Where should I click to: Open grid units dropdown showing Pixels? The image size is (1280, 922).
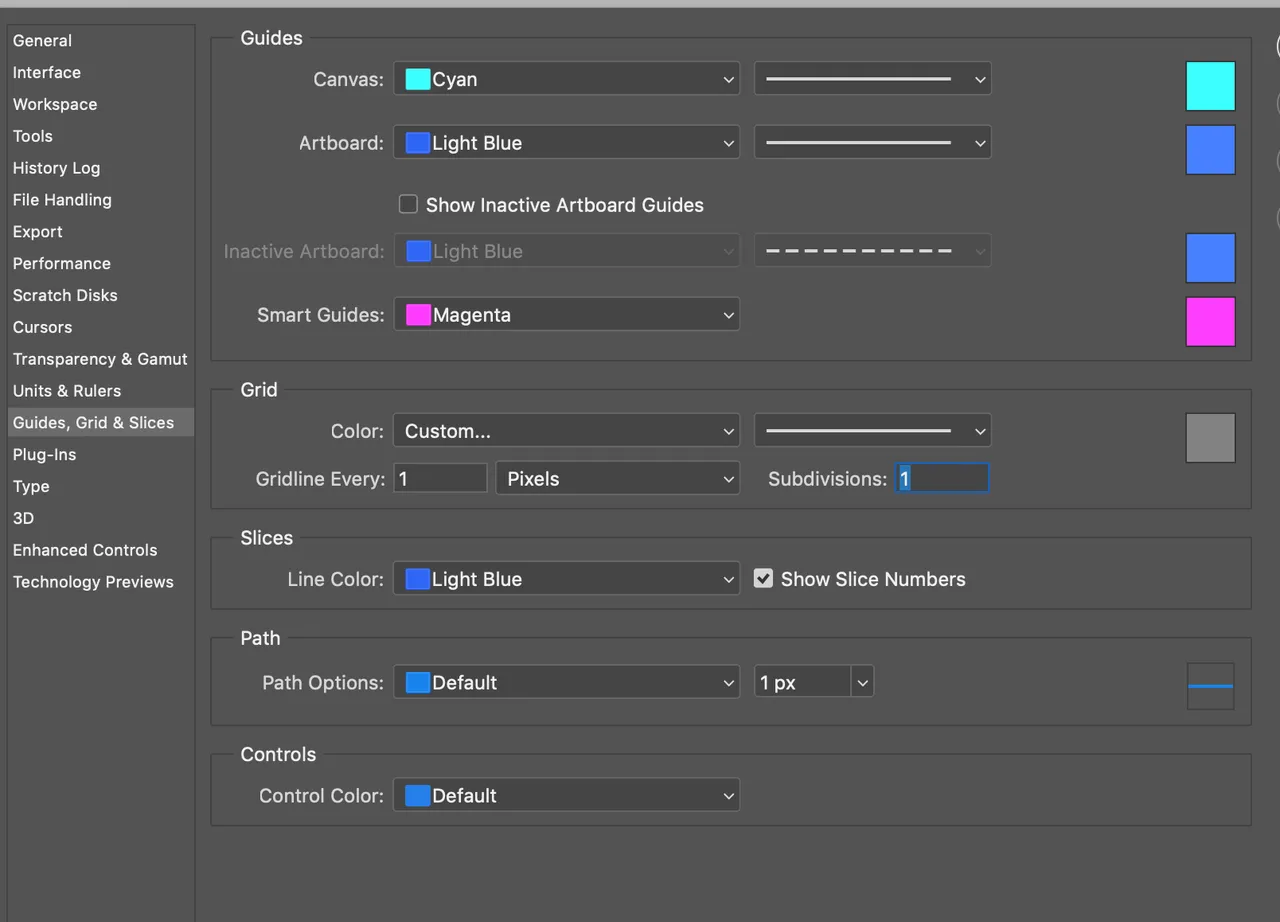point(617,479)
